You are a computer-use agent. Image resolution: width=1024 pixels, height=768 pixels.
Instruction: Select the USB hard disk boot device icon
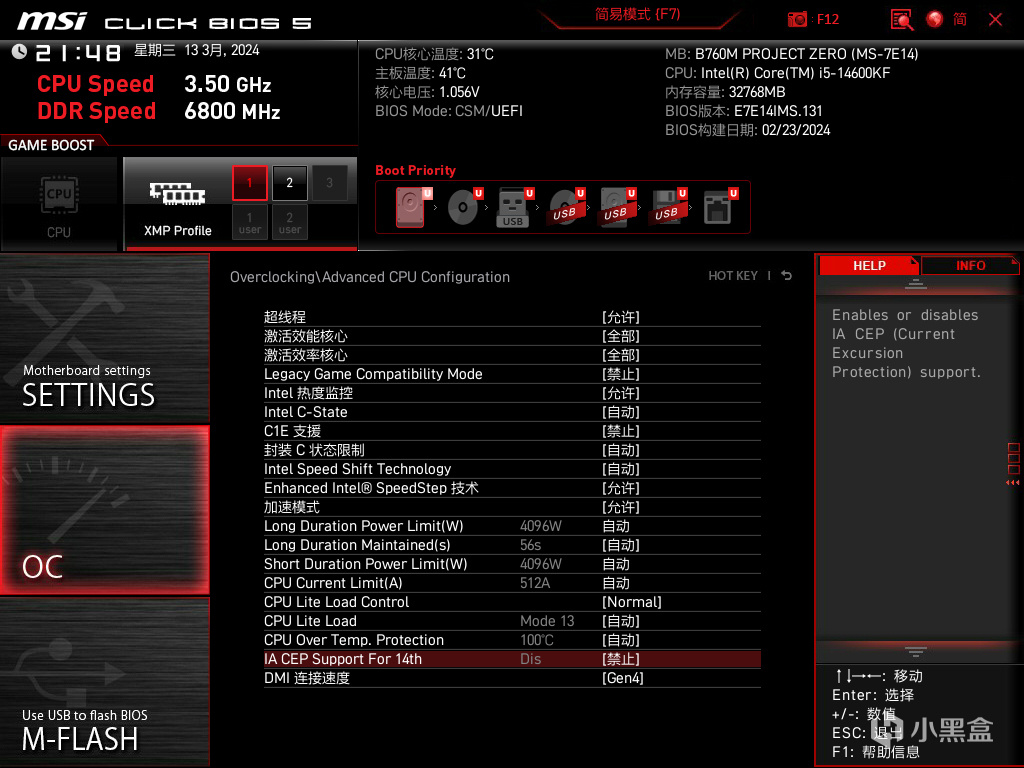point(616,207)
